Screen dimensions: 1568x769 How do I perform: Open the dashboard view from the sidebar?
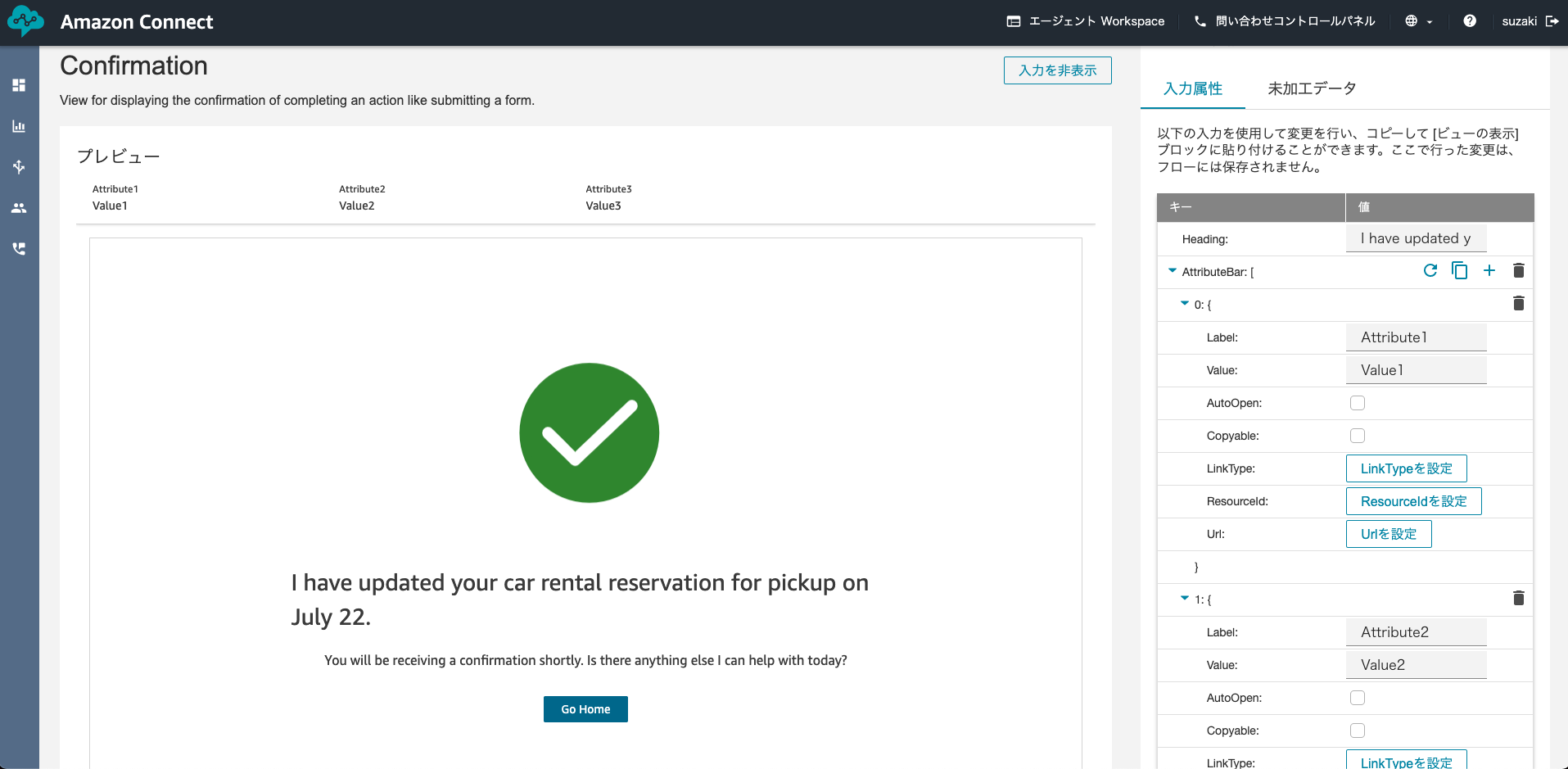20,85
